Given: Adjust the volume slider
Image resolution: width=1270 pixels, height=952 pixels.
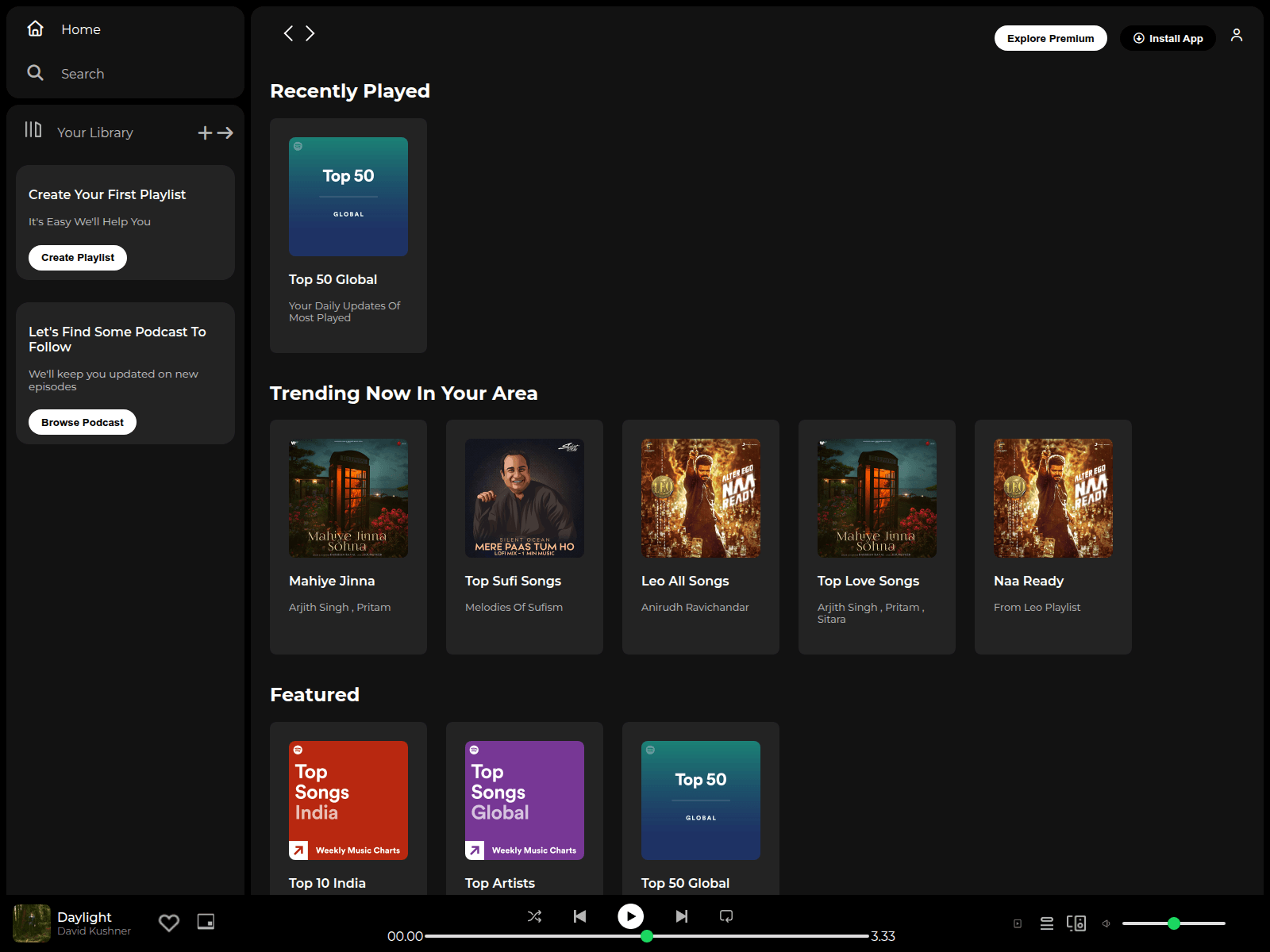Looking at the screenshot, I should 1174,923.
